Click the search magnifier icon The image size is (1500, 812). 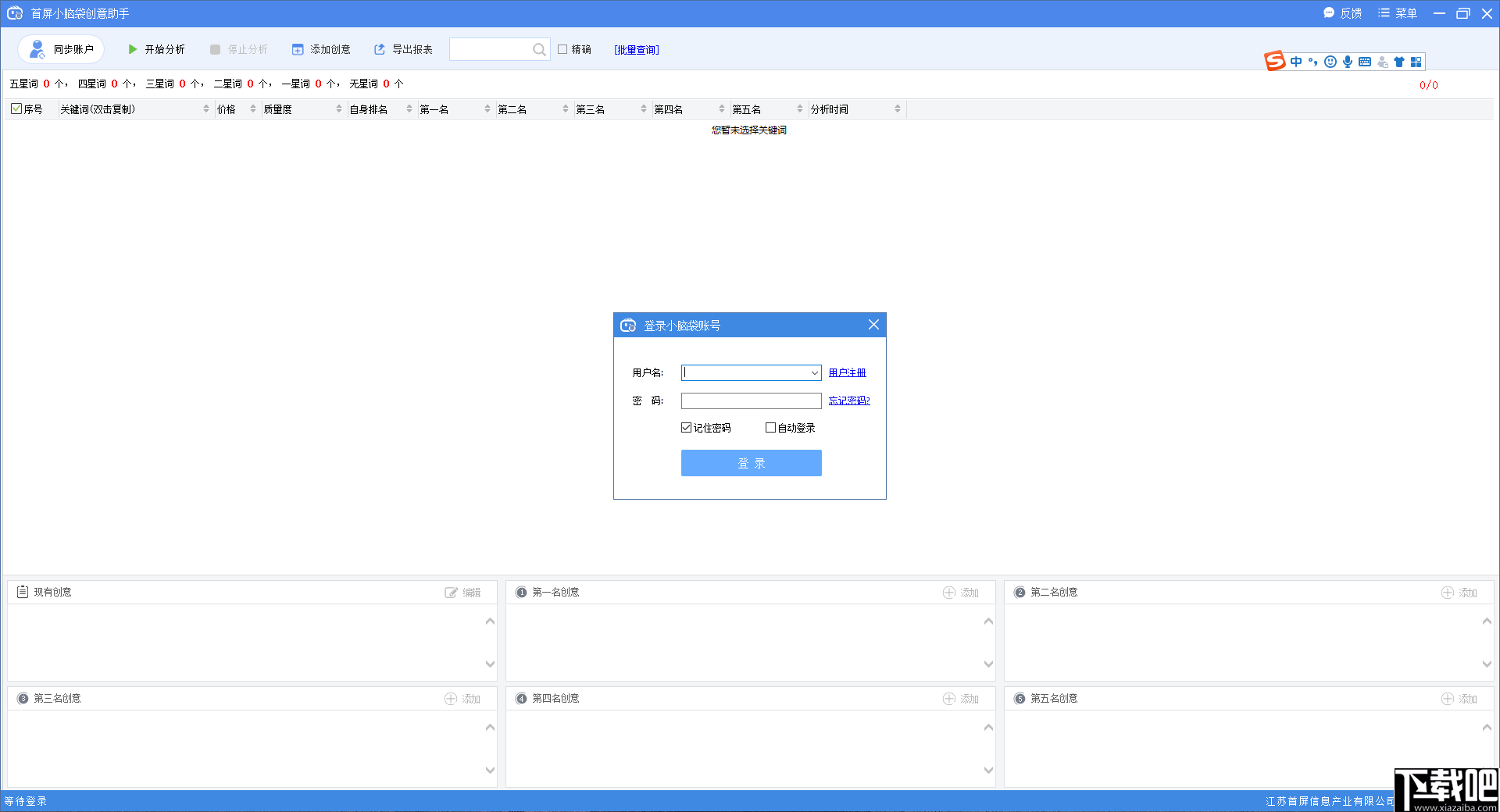tap(538, 49)
